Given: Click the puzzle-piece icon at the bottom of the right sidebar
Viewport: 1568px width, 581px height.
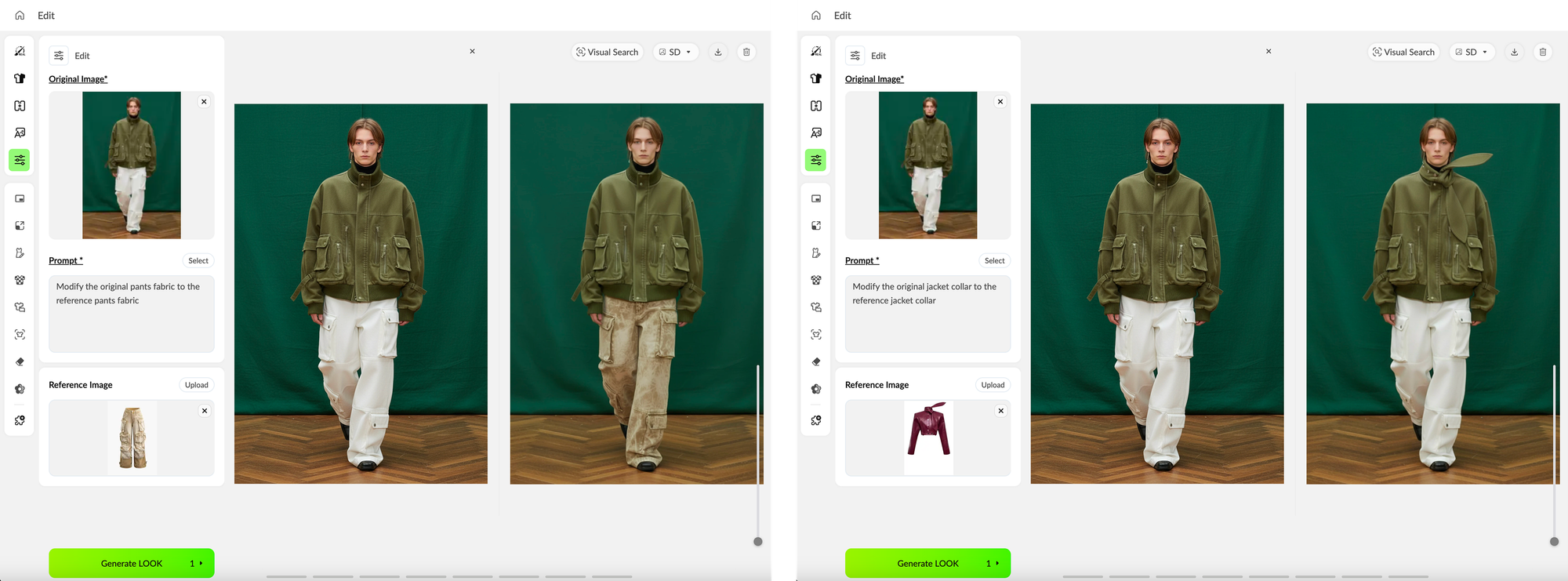Looking at the screenshot, I should tap(816, 420).
